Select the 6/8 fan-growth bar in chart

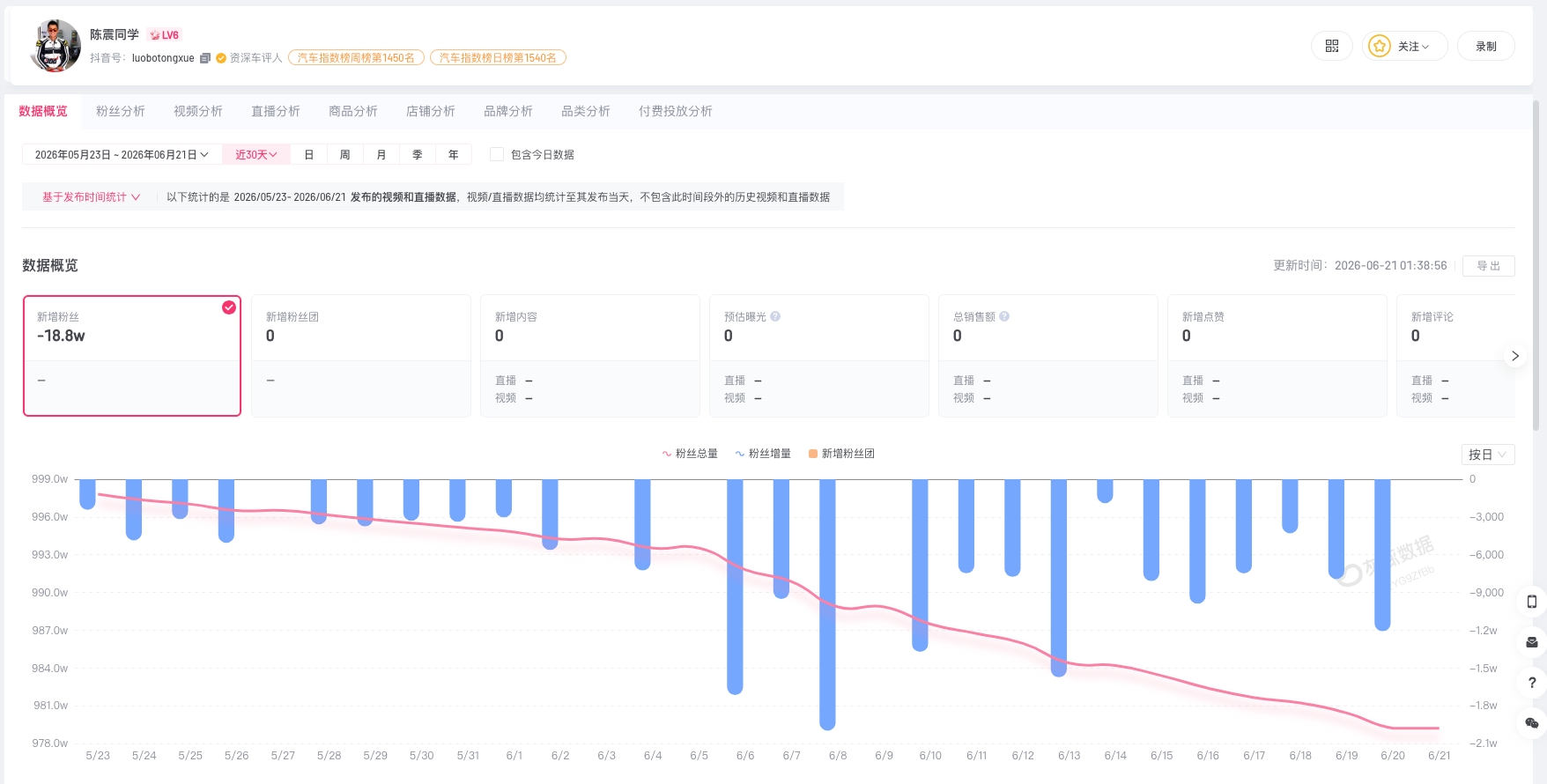coord(827,604)
